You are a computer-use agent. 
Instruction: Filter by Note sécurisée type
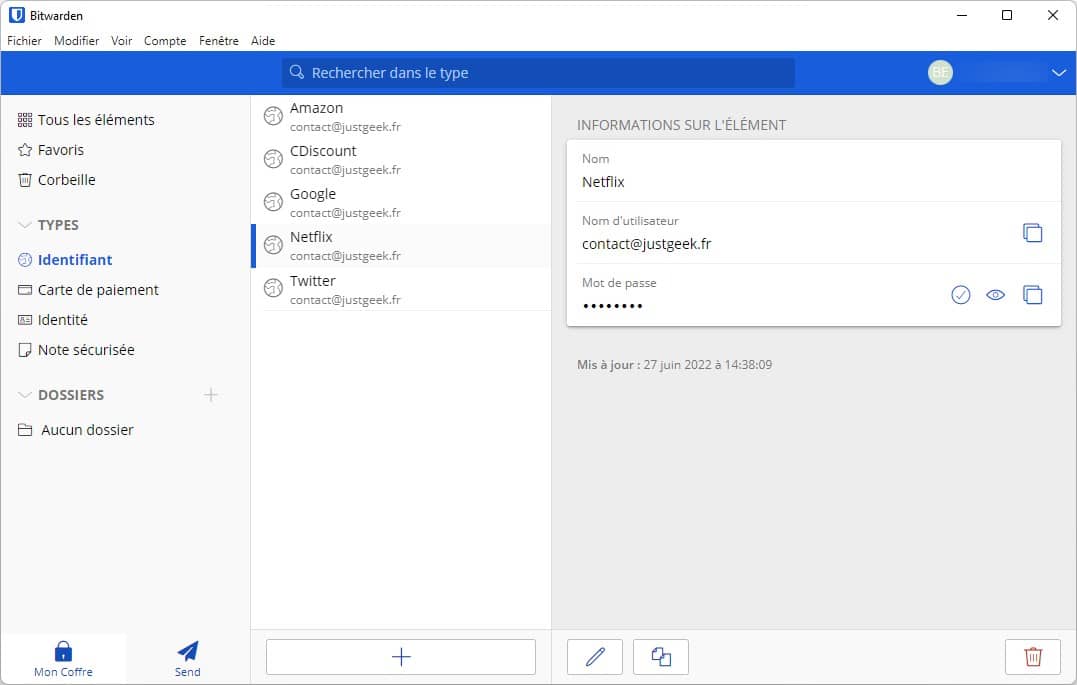[76, 350]
